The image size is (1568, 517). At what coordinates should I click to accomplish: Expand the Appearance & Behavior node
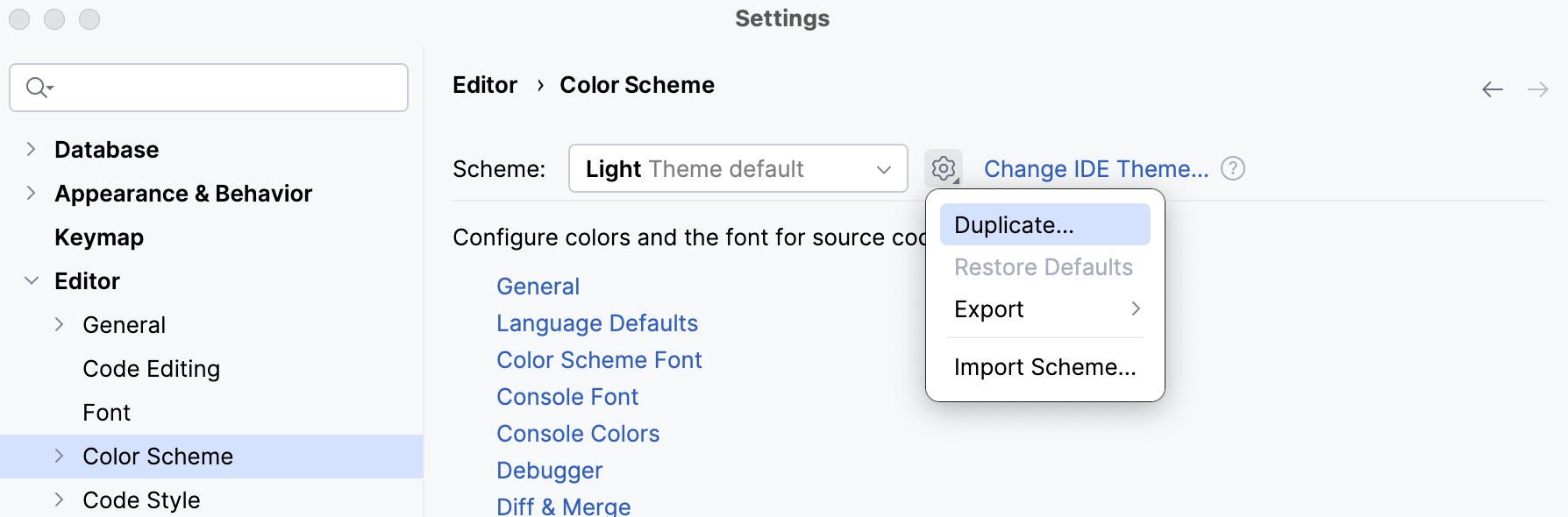32,193
